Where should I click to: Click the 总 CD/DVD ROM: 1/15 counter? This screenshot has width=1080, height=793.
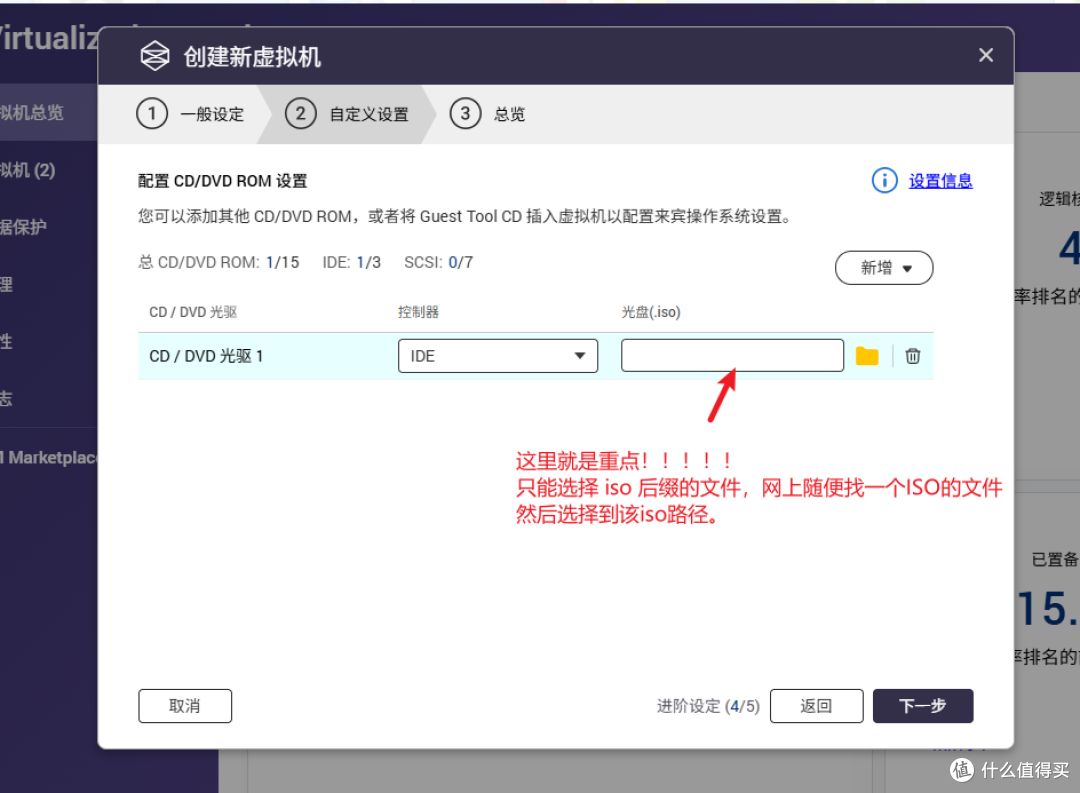(x=218, y=262)
